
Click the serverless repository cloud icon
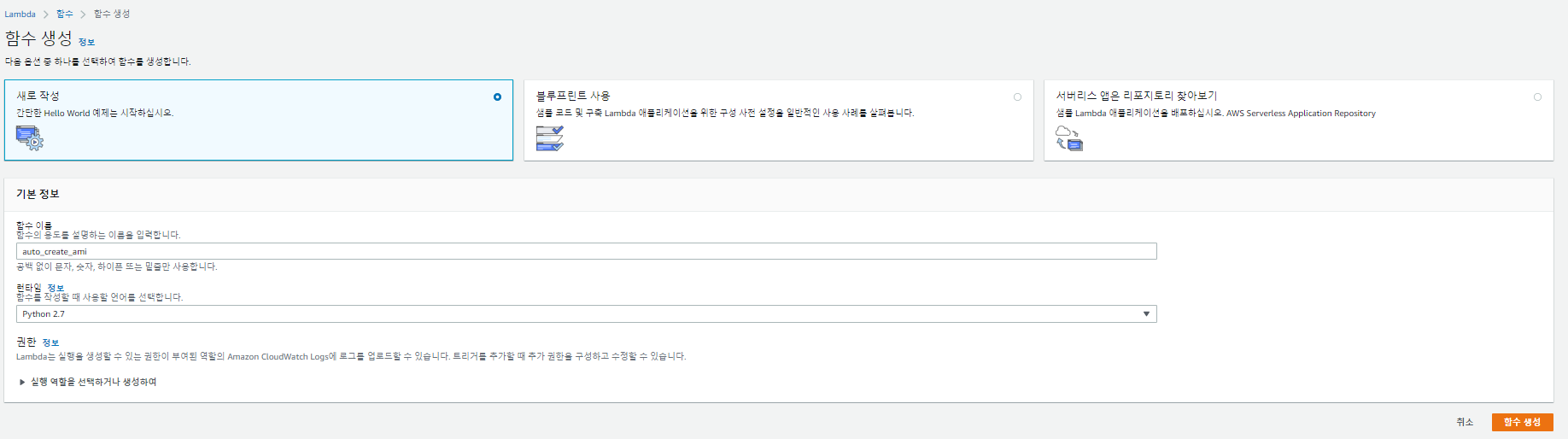(1069, 138)
